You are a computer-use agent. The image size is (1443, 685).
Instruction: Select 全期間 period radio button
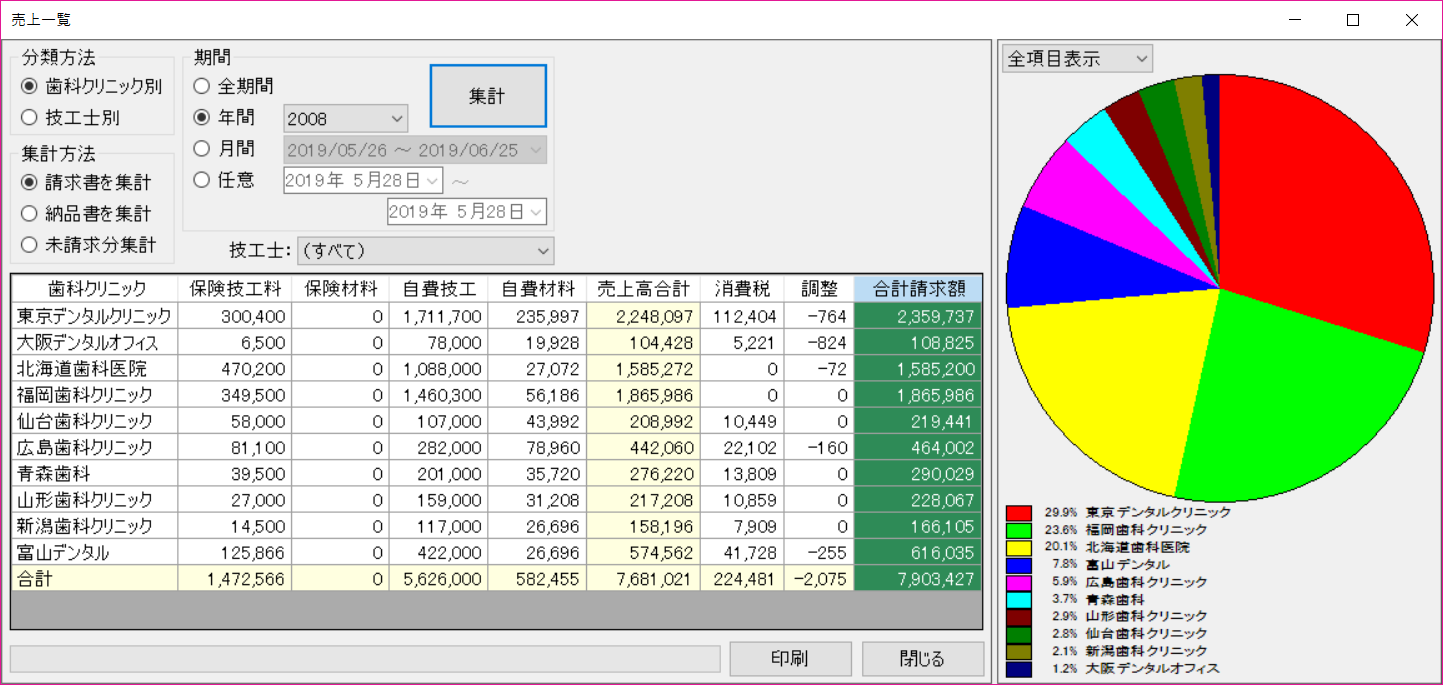coord(202,87)
